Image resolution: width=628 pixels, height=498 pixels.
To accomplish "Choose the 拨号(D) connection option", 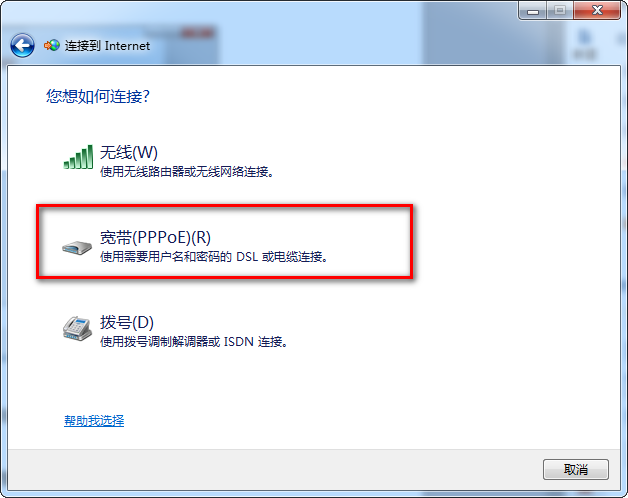I will (127, 322).
